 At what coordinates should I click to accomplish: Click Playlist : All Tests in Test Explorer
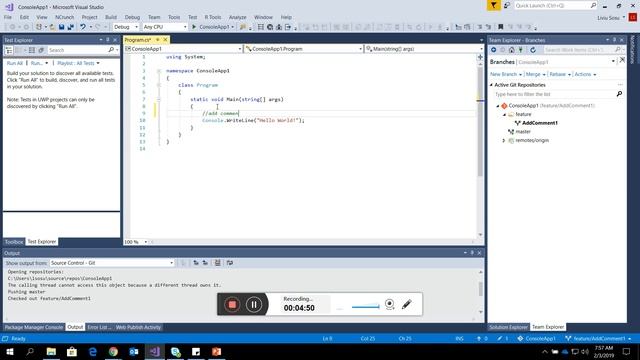78,63
